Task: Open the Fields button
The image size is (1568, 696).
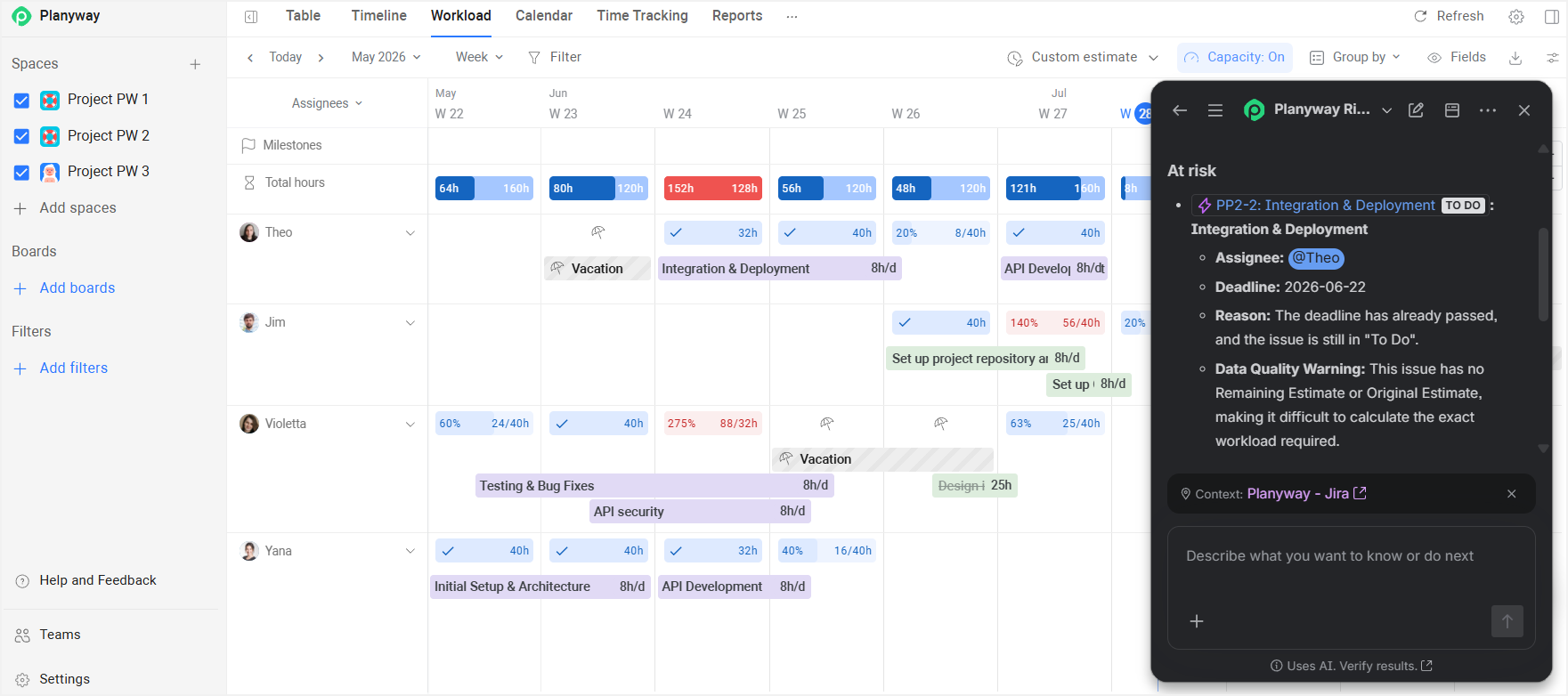Action: (x=1457, y=58)
